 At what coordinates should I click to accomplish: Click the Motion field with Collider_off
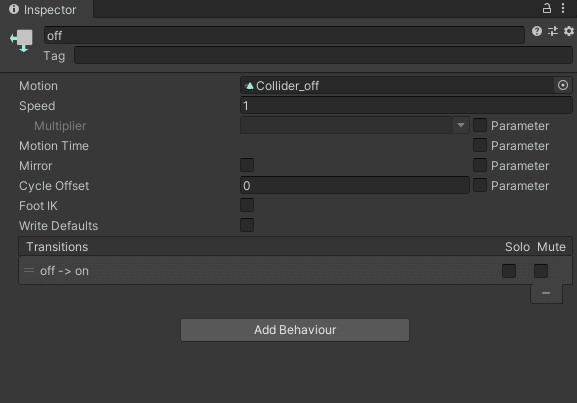coord(397,86)
